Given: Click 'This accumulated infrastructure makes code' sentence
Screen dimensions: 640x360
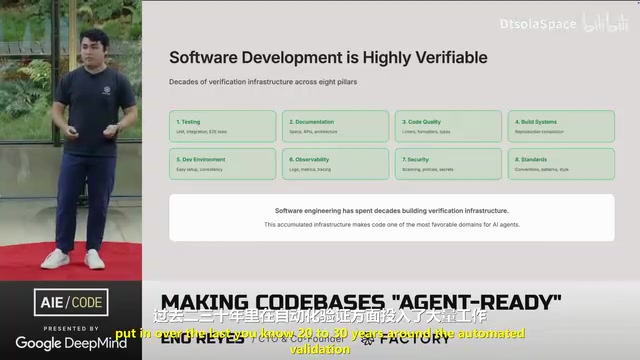Looking at the screenshot, I should pos(392,224).
